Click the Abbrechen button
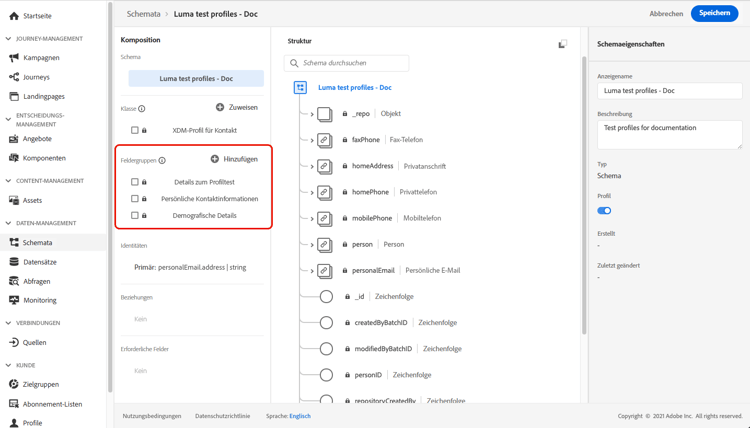This screenshot has height=428, width=750. [x=666, y=14]
